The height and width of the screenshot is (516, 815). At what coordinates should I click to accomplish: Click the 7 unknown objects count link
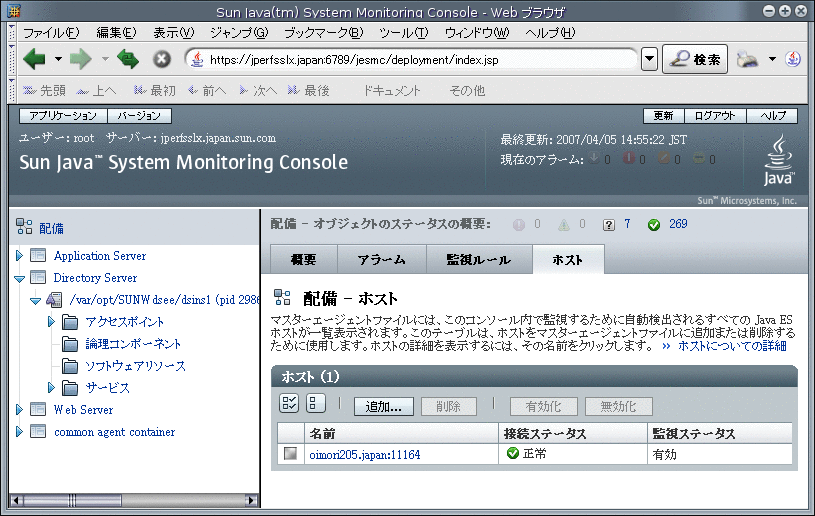[x=627, y=224]
